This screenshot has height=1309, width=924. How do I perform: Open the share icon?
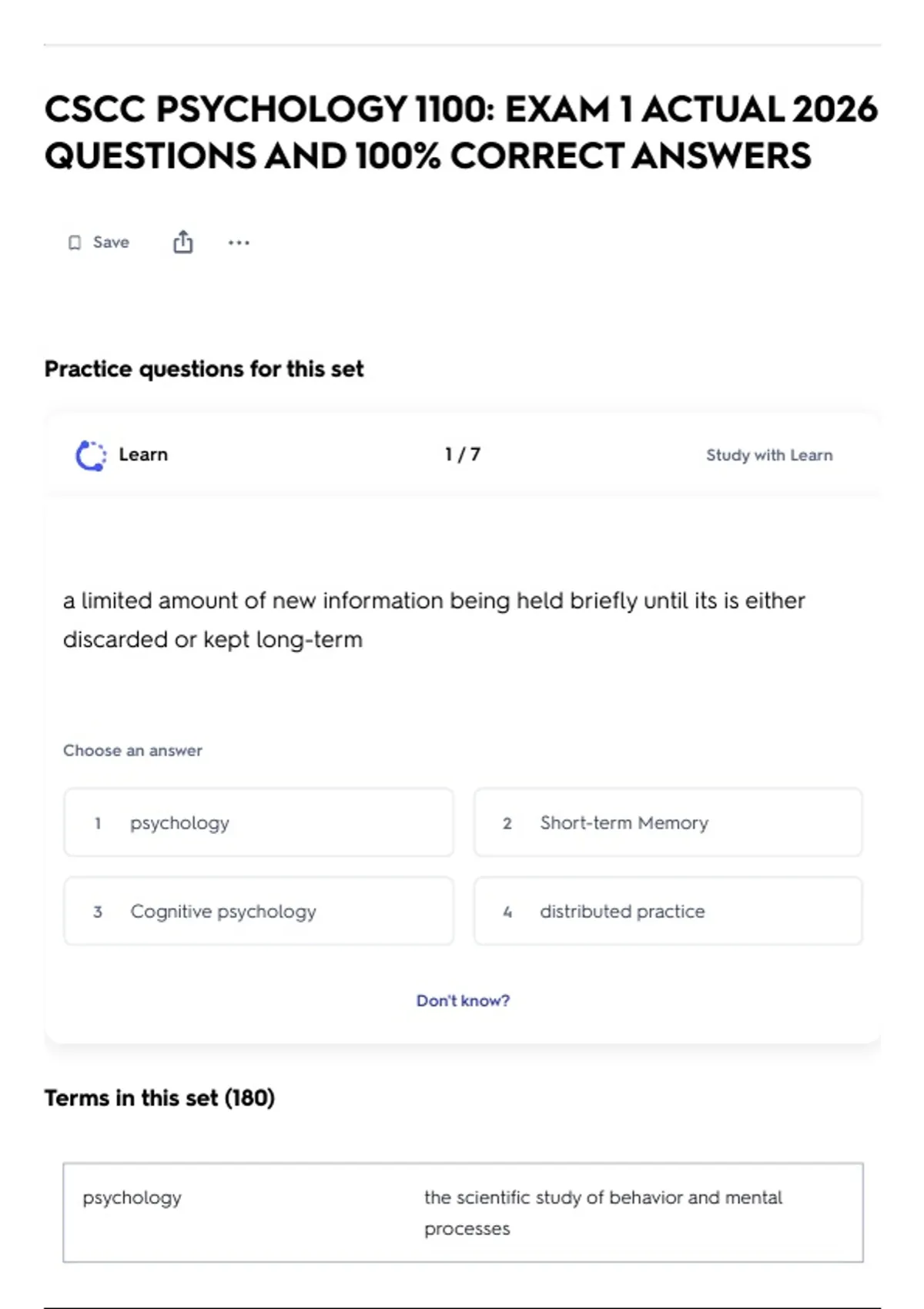pos(182,242)
